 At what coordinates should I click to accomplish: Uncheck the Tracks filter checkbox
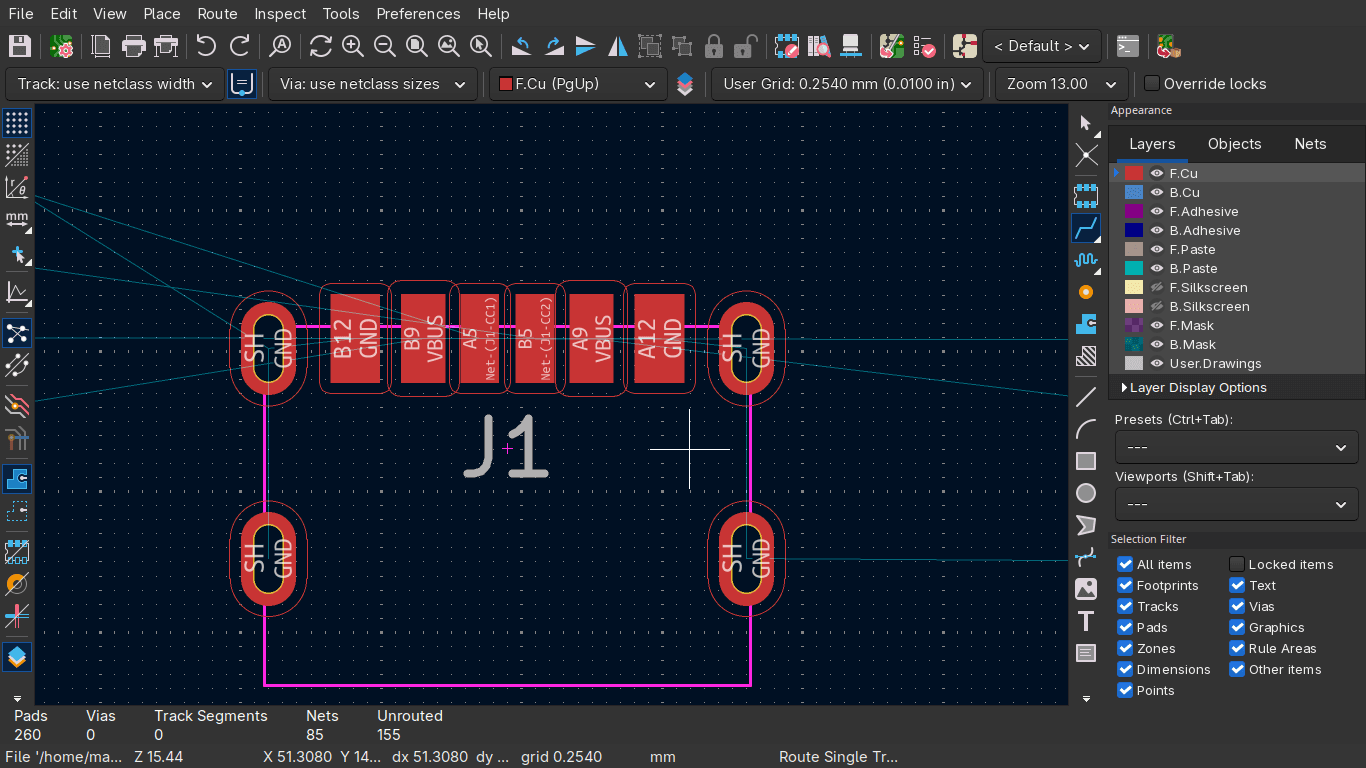click(1125, 606)
